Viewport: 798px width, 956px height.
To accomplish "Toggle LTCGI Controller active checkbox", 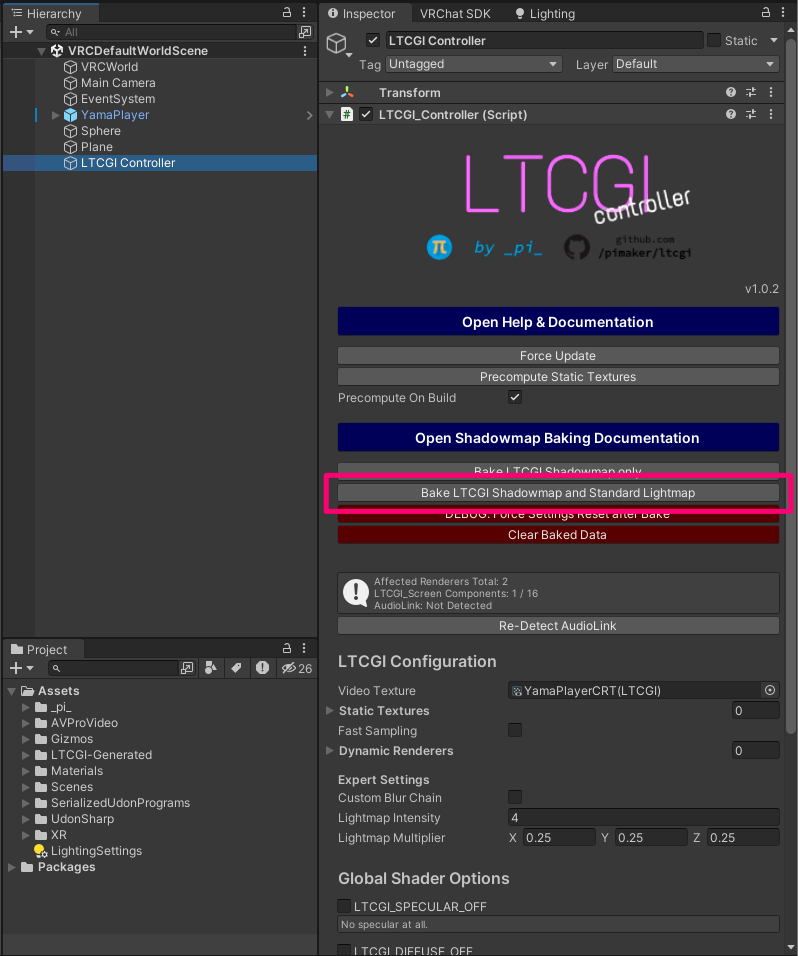I will 372,40.
